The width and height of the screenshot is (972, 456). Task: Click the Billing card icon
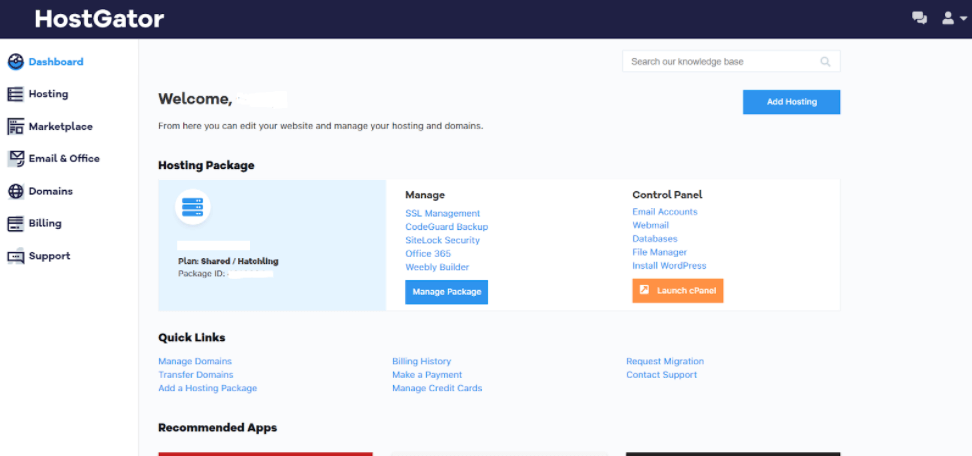(x=15, y=224)
